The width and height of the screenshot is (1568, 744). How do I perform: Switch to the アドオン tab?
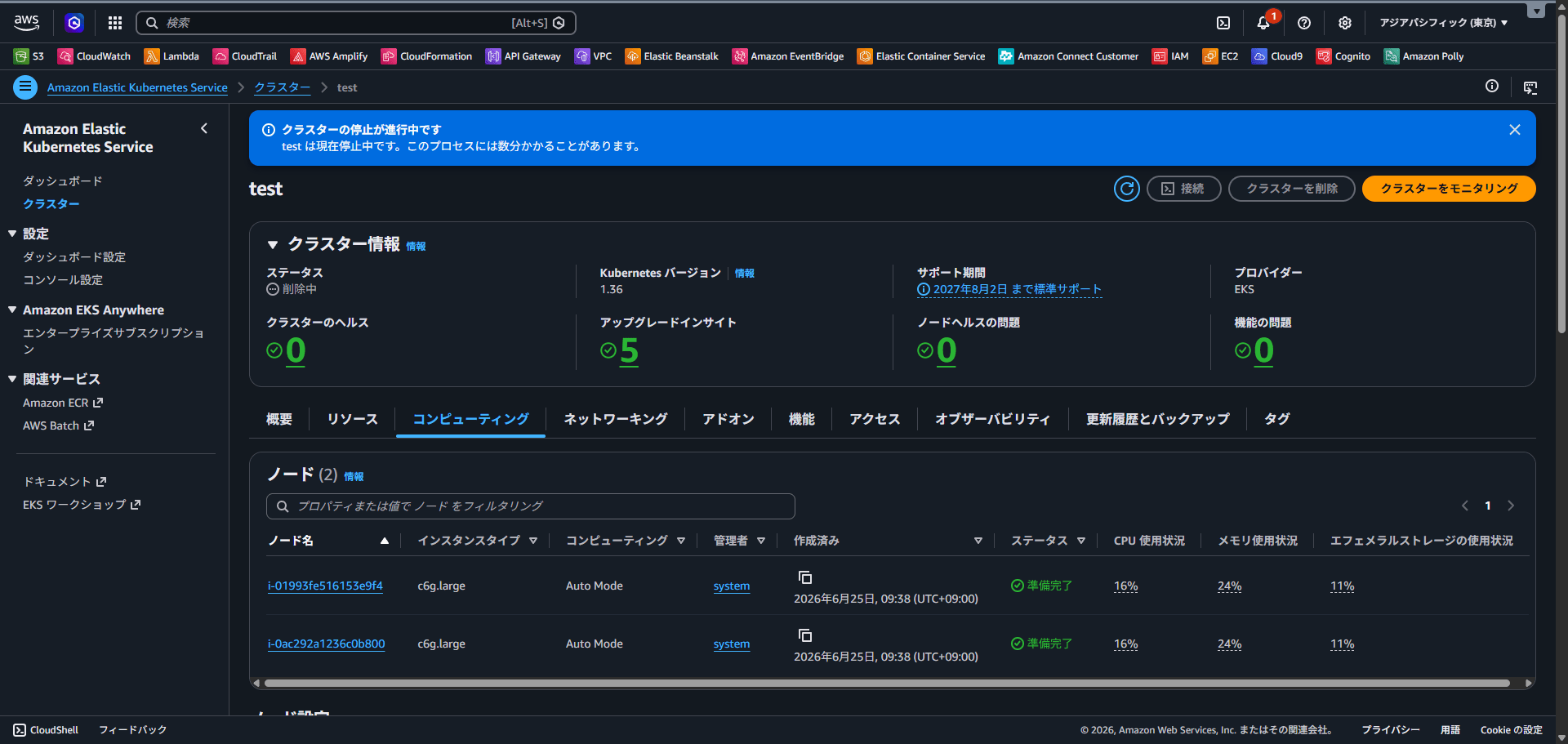(x=728, y=419)
